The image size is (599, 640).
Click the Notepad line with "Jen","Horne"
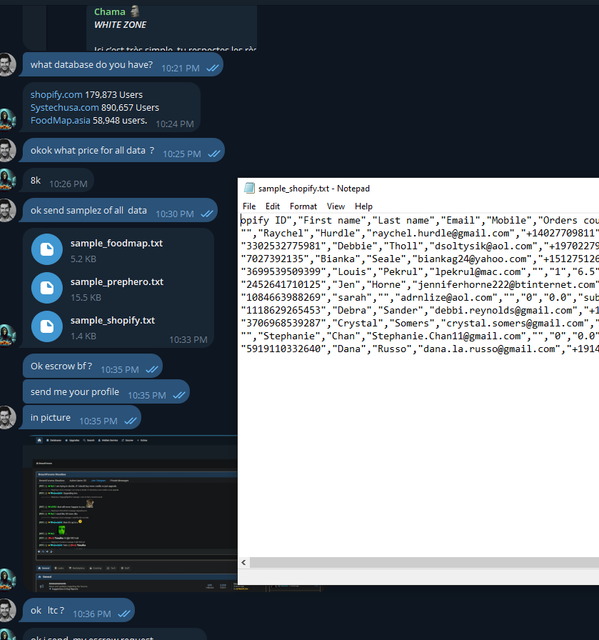(x=419, y=284)
